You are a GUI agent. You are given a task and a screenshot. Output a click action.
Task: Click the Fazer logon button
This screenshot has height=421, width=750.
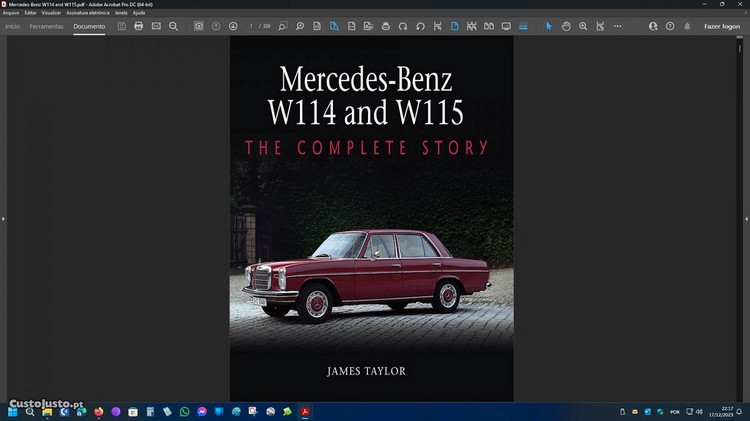(x=721, y=26)
